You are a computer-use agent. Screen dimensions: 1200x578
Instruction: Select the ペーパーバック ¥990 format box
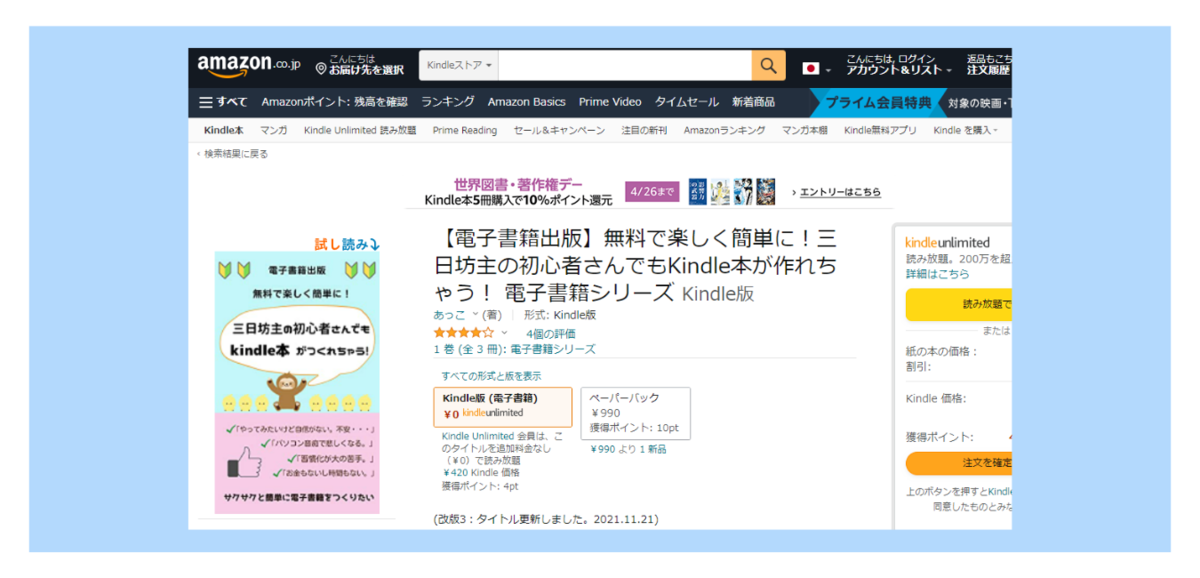click(x=635, y=413)
